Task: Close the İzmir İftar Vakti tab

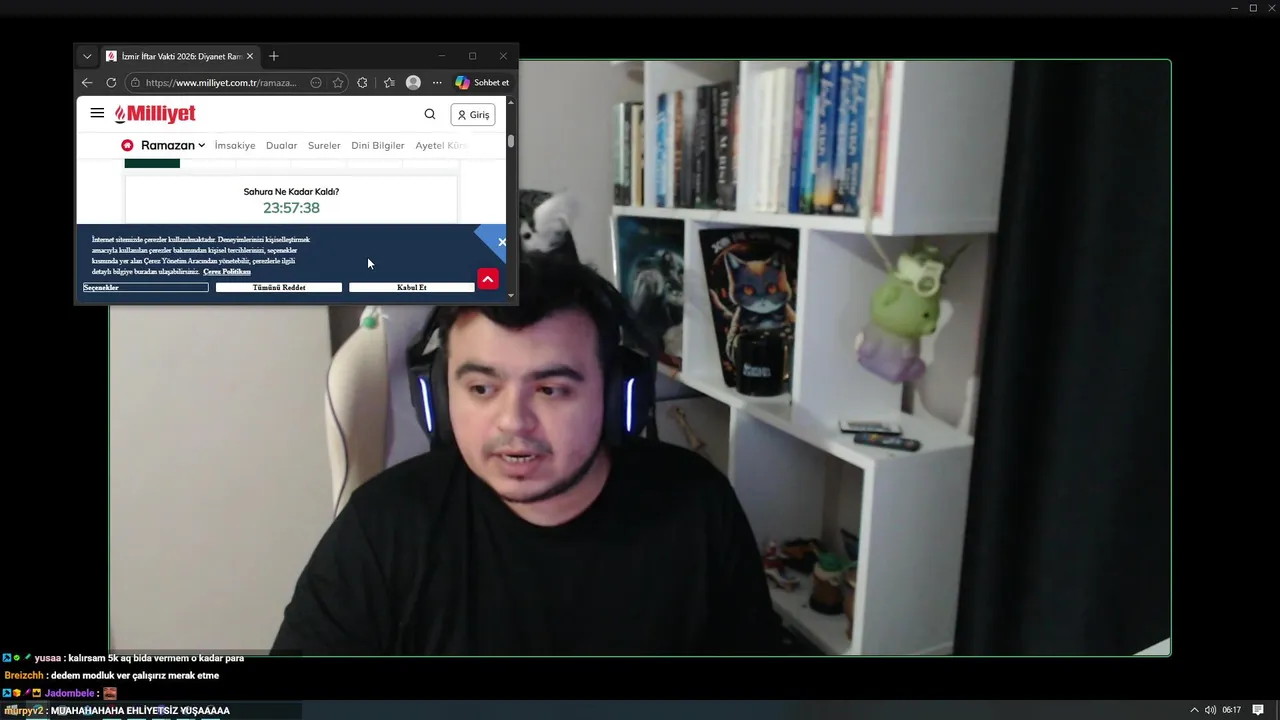Action: [x=250, y=57]
